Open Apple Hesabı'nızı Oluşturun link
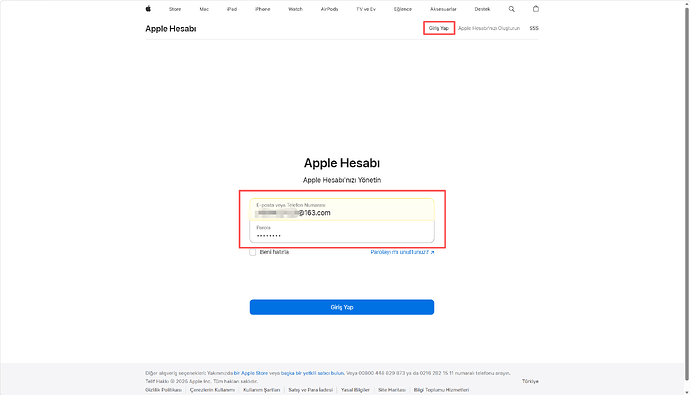Image resolution: width=690 pixels, height=395 pixels. (489, 28)
